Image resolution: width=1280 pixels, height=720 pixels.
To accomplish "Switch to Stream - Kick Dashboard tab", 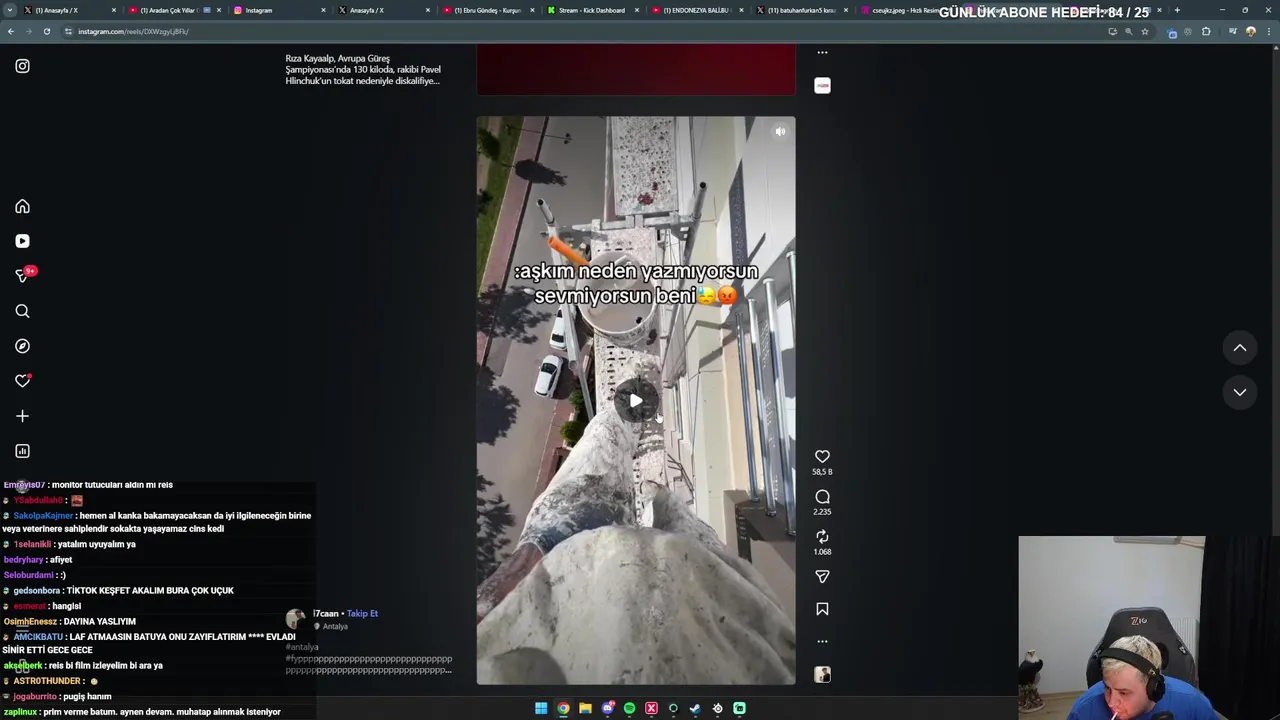I will (x=592, y=10).
